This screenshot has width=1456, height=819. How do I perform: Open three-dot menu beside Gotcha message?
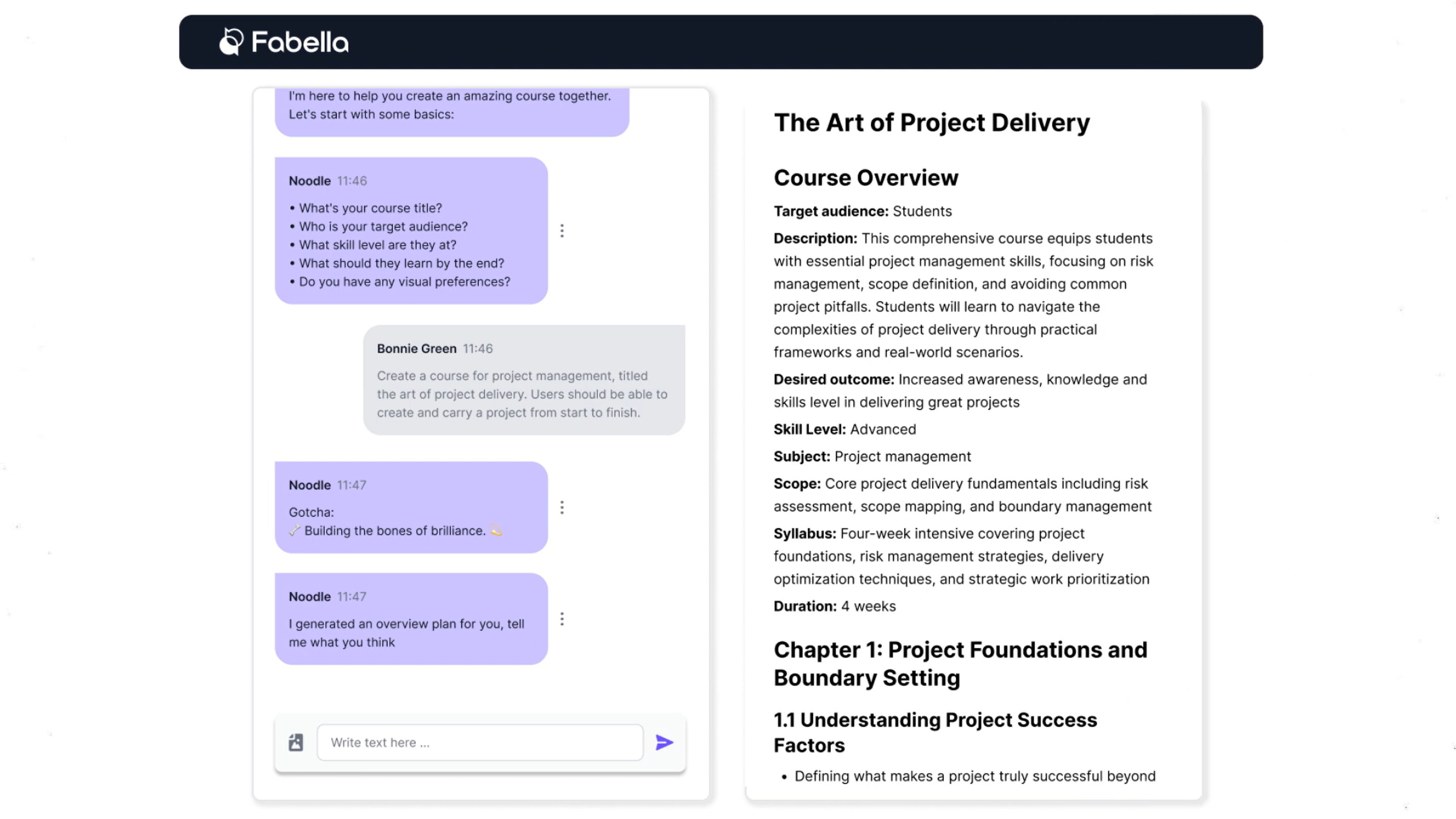[562, 507]
